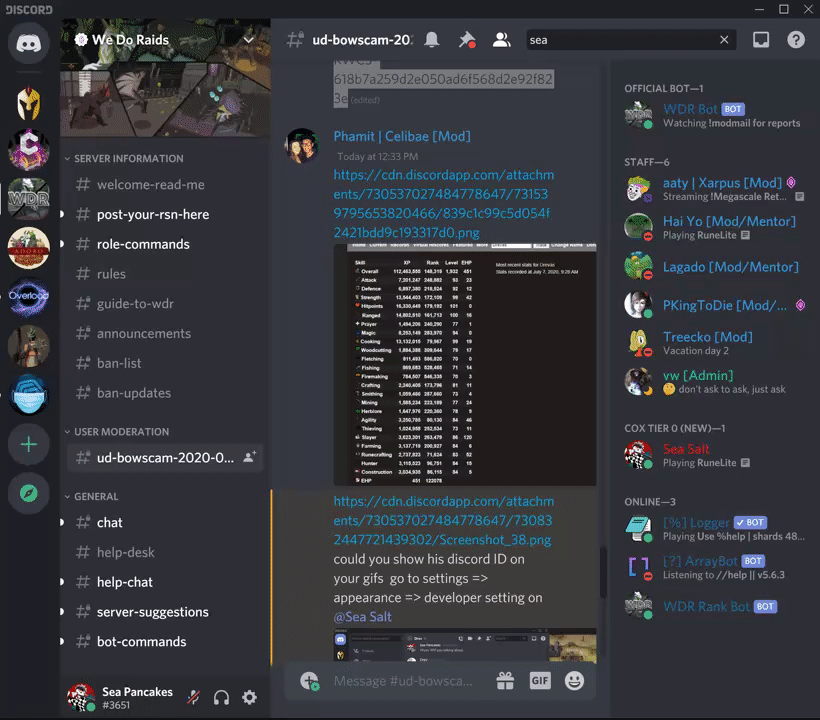Open the GIF picker

pyautogui.click(x=540, y=681)
